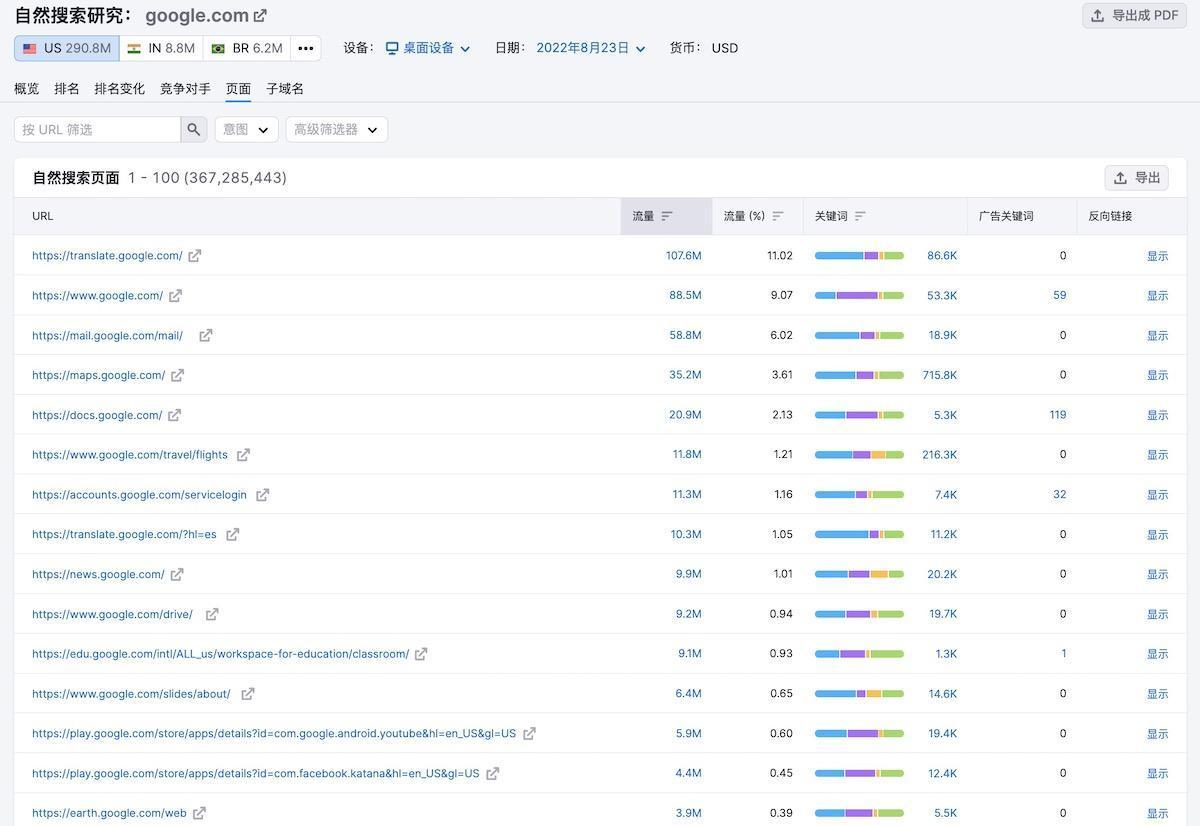
Task: Open external link icon for docs.google.com/
Action: click(174, 415)
